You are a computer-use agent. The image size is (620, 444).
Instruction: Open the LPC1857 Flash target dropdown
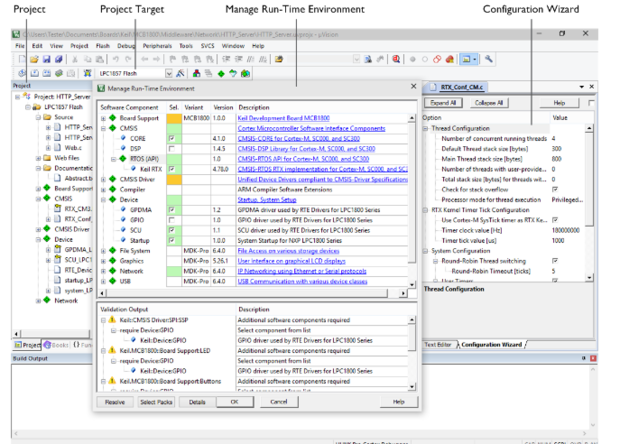[x=169, y=74]
